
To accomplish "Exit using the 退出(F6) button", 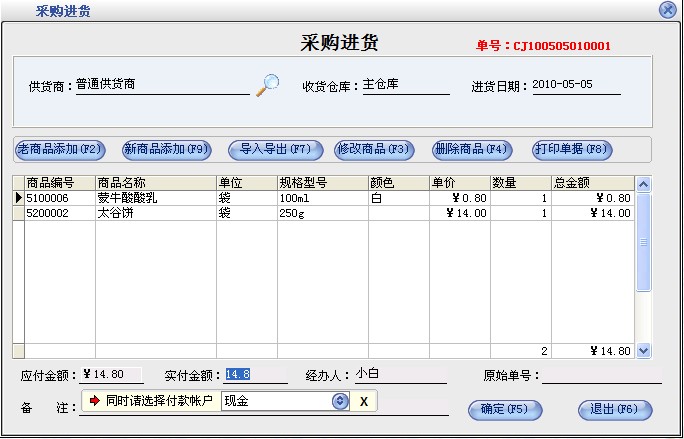I will [x=615, y=409].
